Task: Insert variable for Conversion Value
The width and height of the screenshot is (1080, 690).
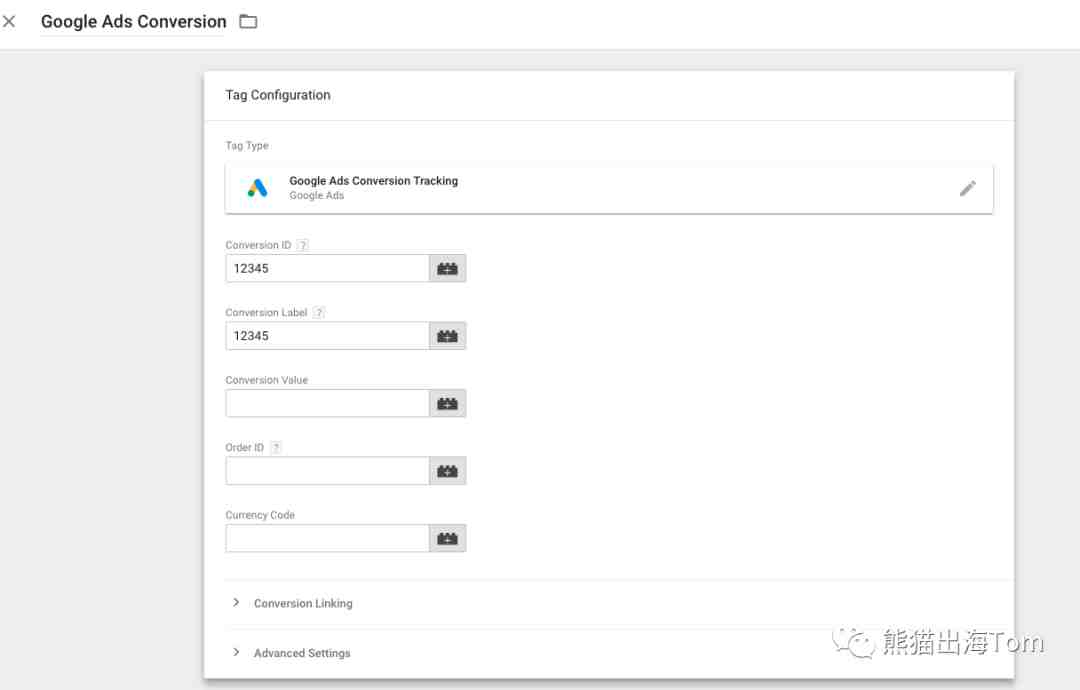Action: coord(448,404)
